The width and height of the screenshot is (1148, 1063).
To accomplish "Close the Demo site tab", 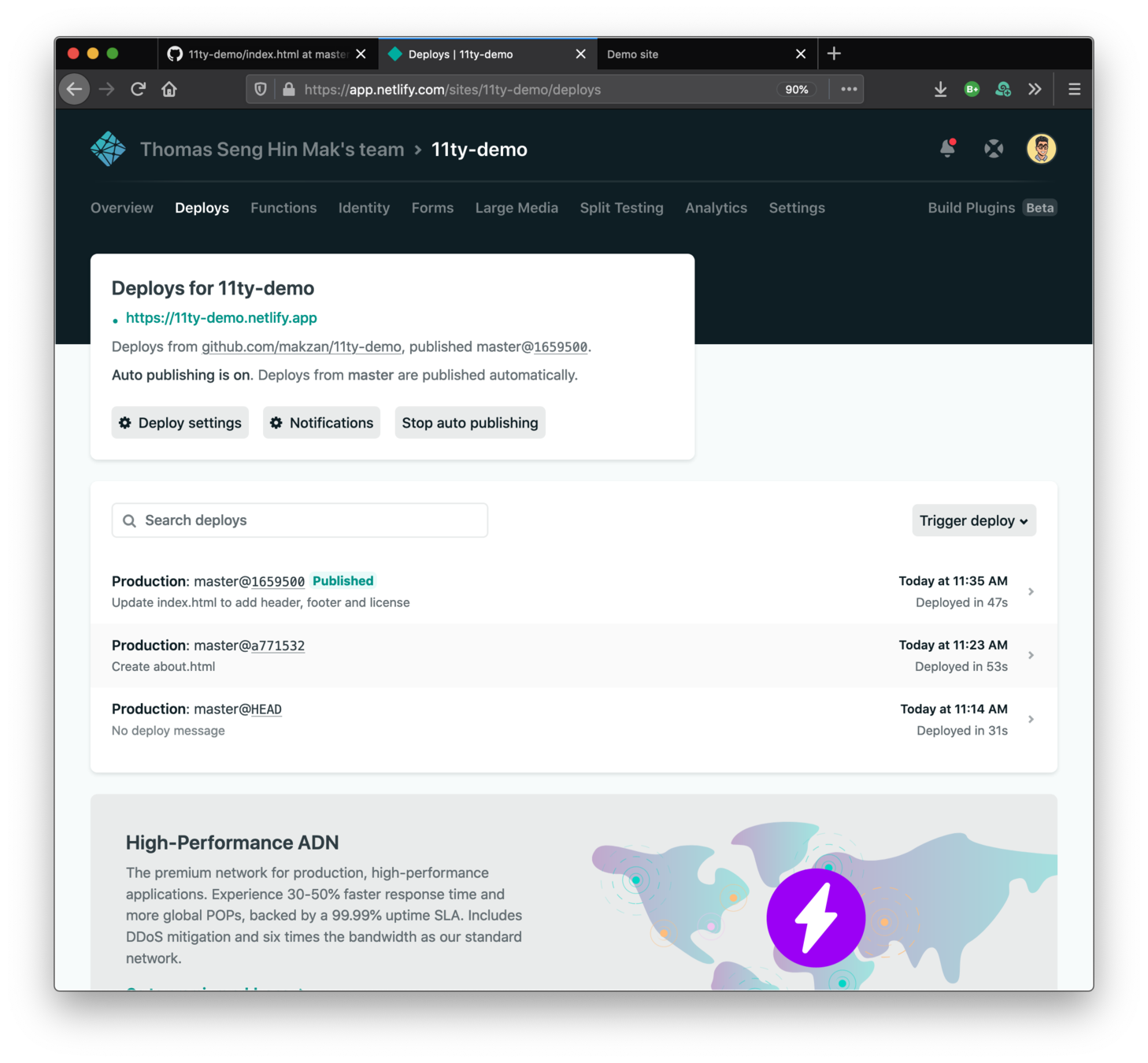I will click(x=801, y=54).
